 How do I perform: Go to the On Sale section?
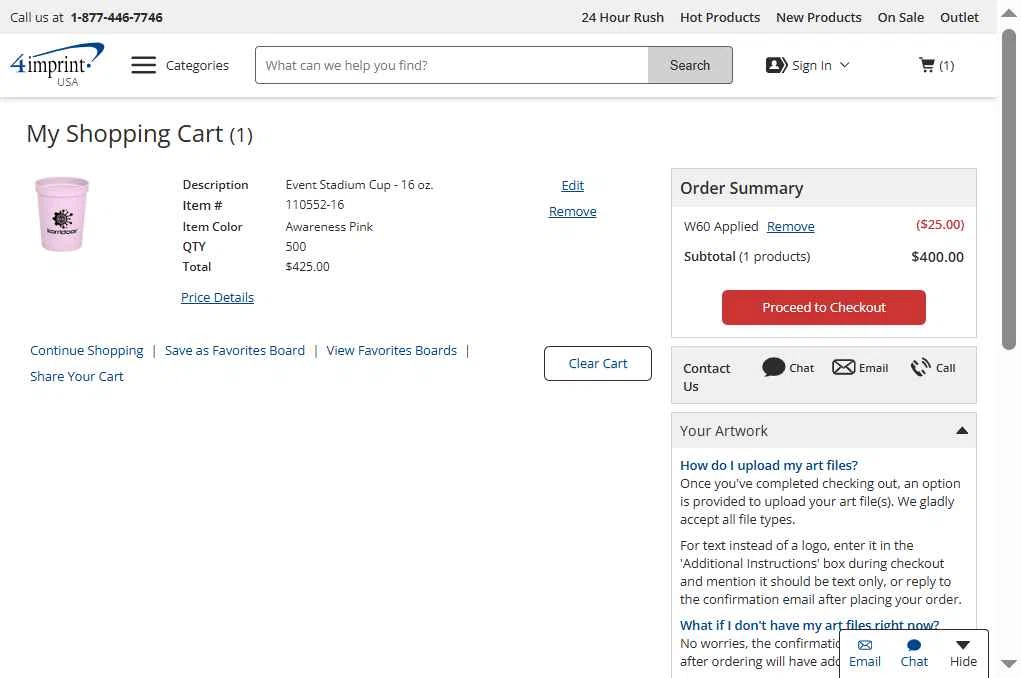coord(900,17)
